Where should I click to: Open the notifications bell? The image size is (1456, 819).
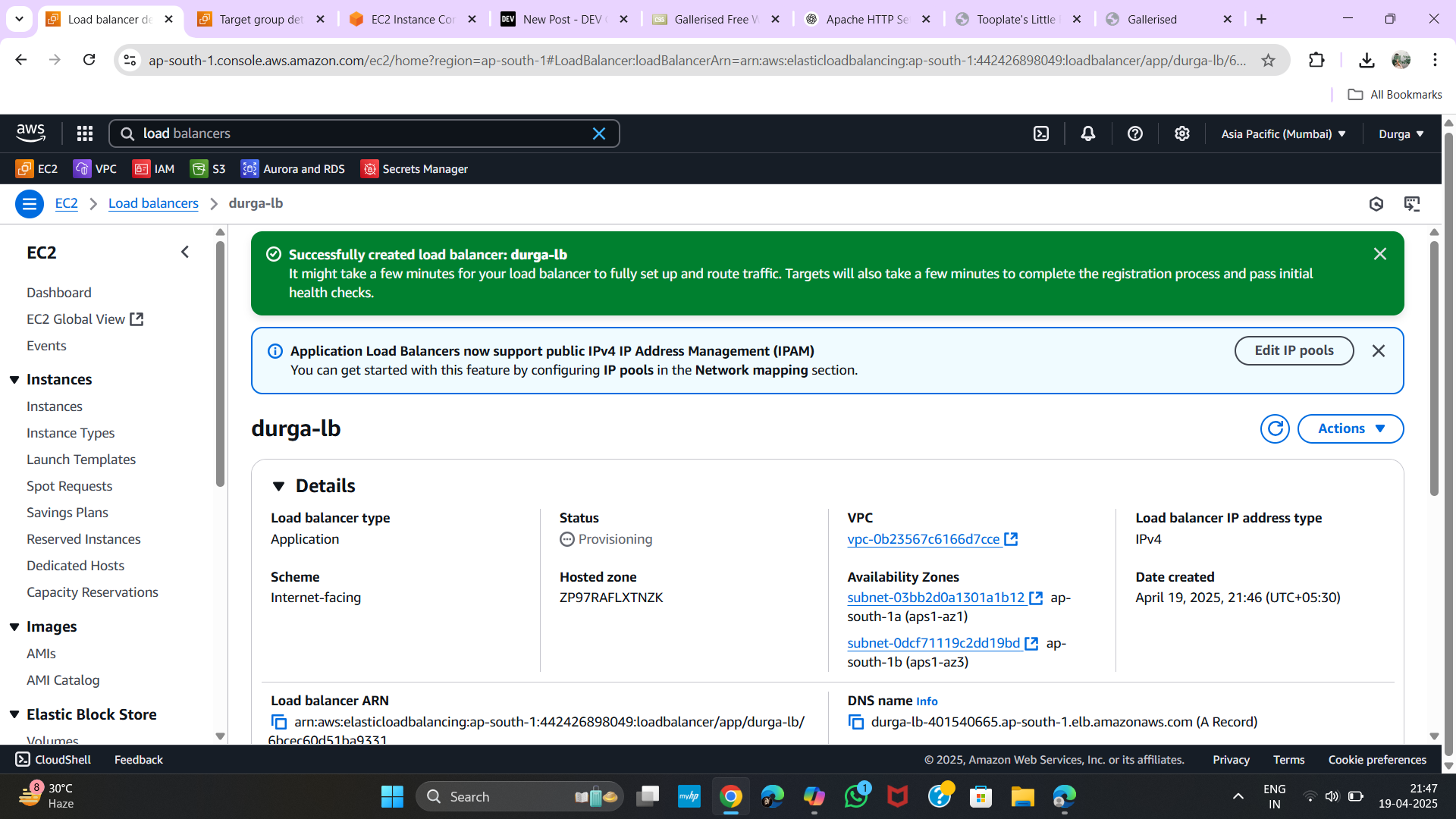(1088, 133)
